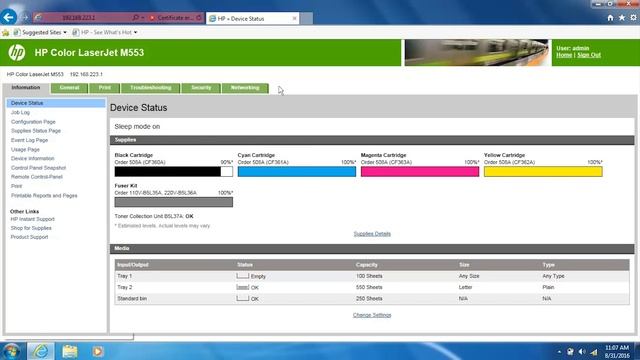Open File Explorer from taskbar

70,351
